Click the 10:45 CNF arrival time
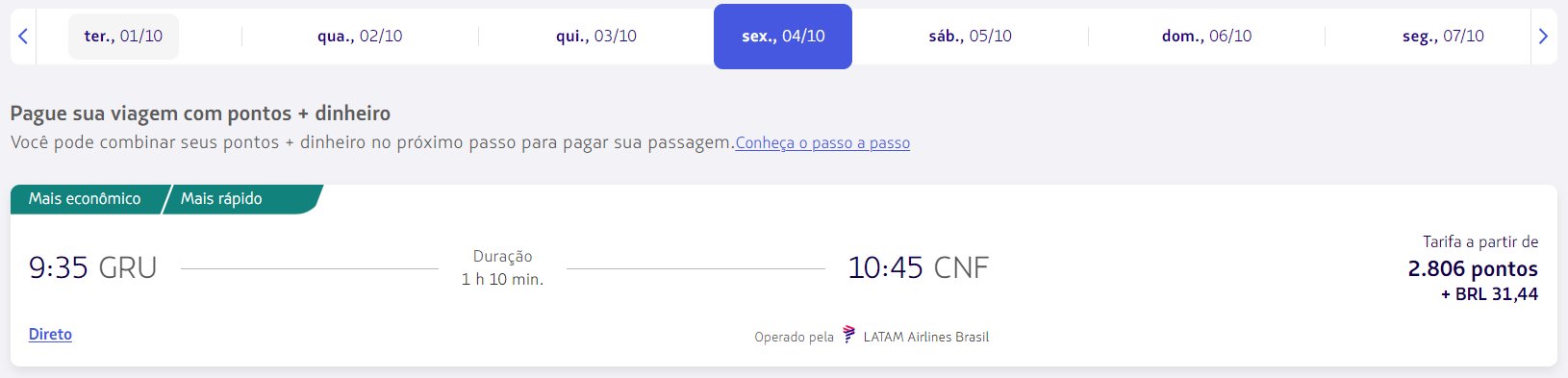This screenshot has height=378, width=1568. 918,267
